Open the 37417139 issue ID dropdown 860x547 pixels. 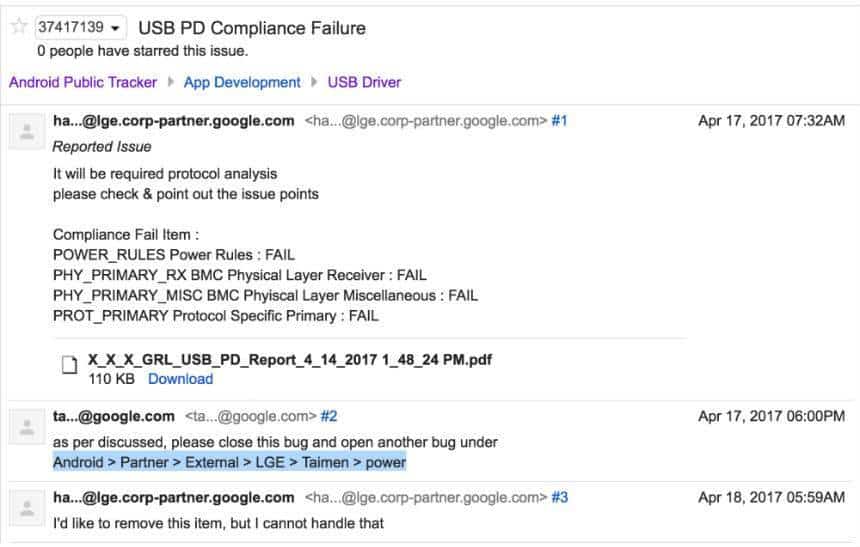pyautogui.click(x=80, y=27)
